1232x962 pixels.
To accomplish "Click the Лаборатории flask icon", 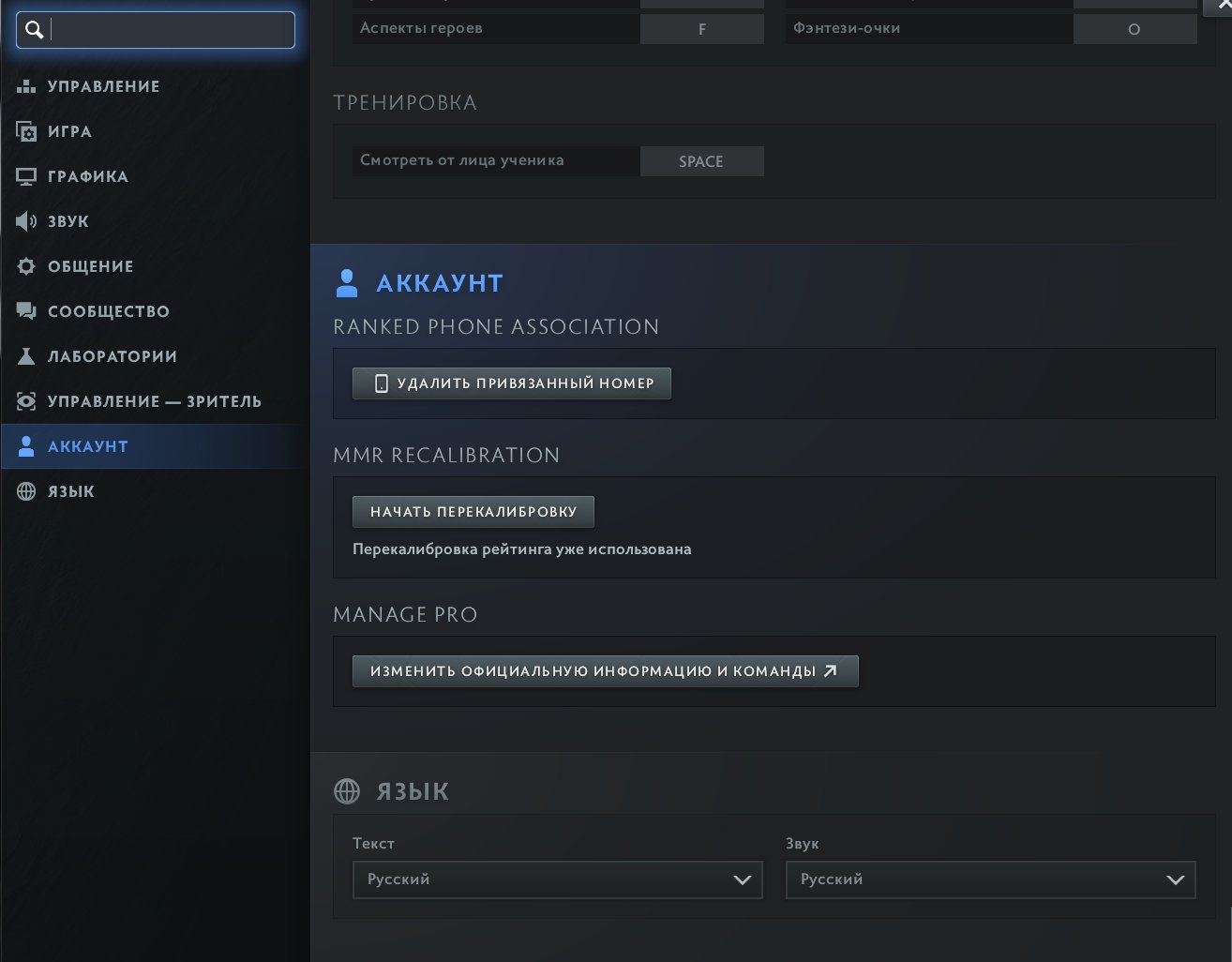I will 26,356.
